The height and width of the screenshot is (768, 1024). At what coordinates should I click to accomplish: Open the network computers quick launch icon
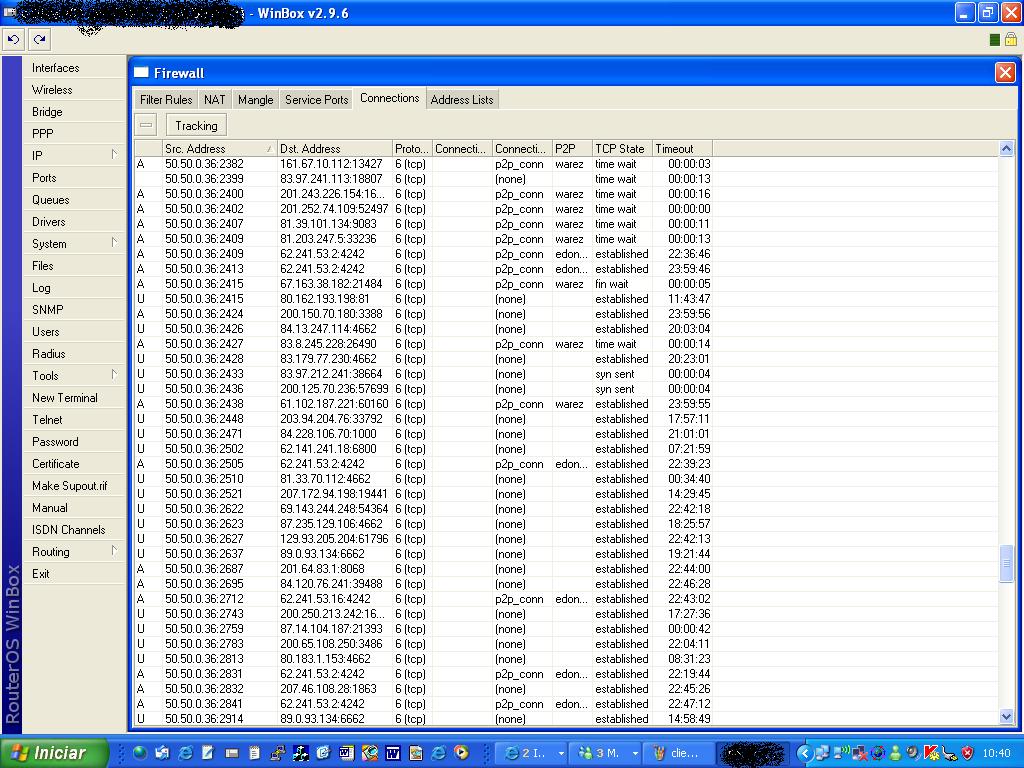tap(277, 753)
